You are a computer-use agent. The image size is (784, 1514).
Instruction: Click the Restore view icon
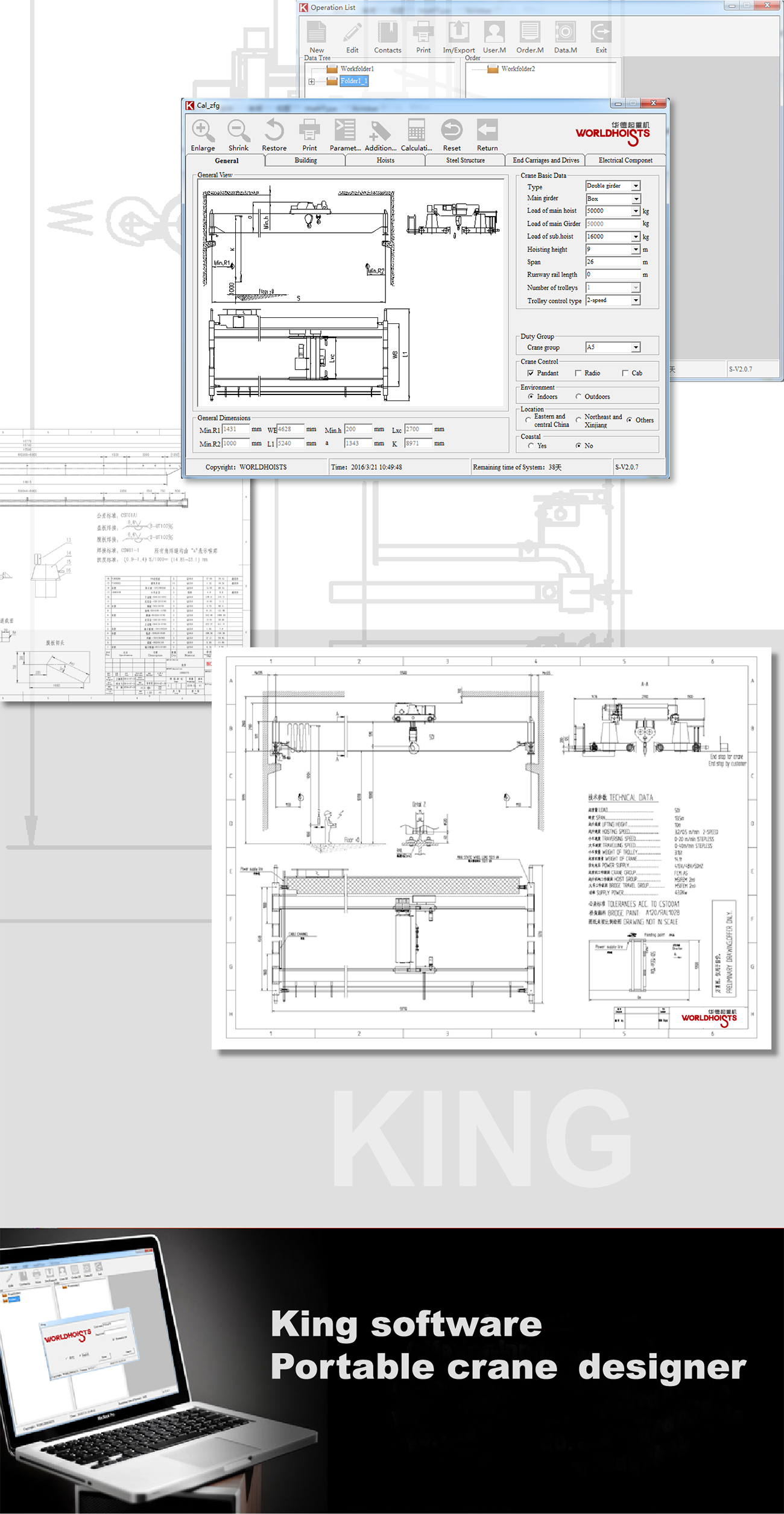(274, 130)
